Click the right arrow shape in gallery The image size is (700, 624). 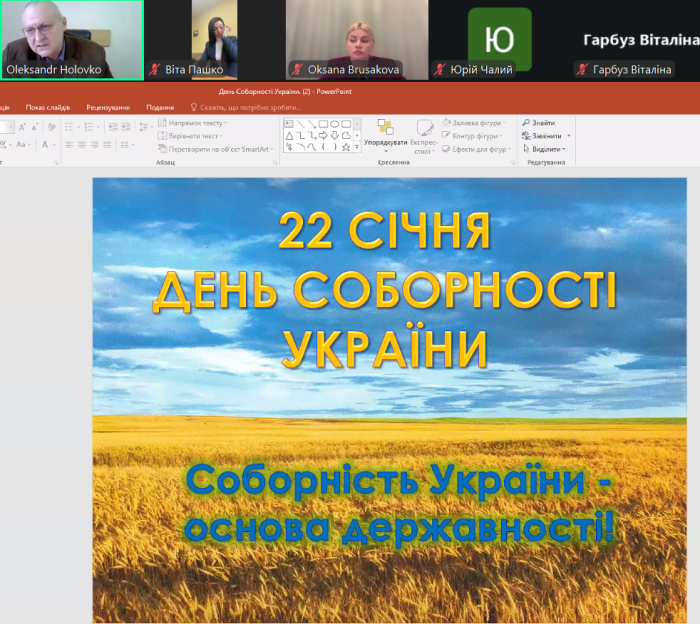pos(323,135)
